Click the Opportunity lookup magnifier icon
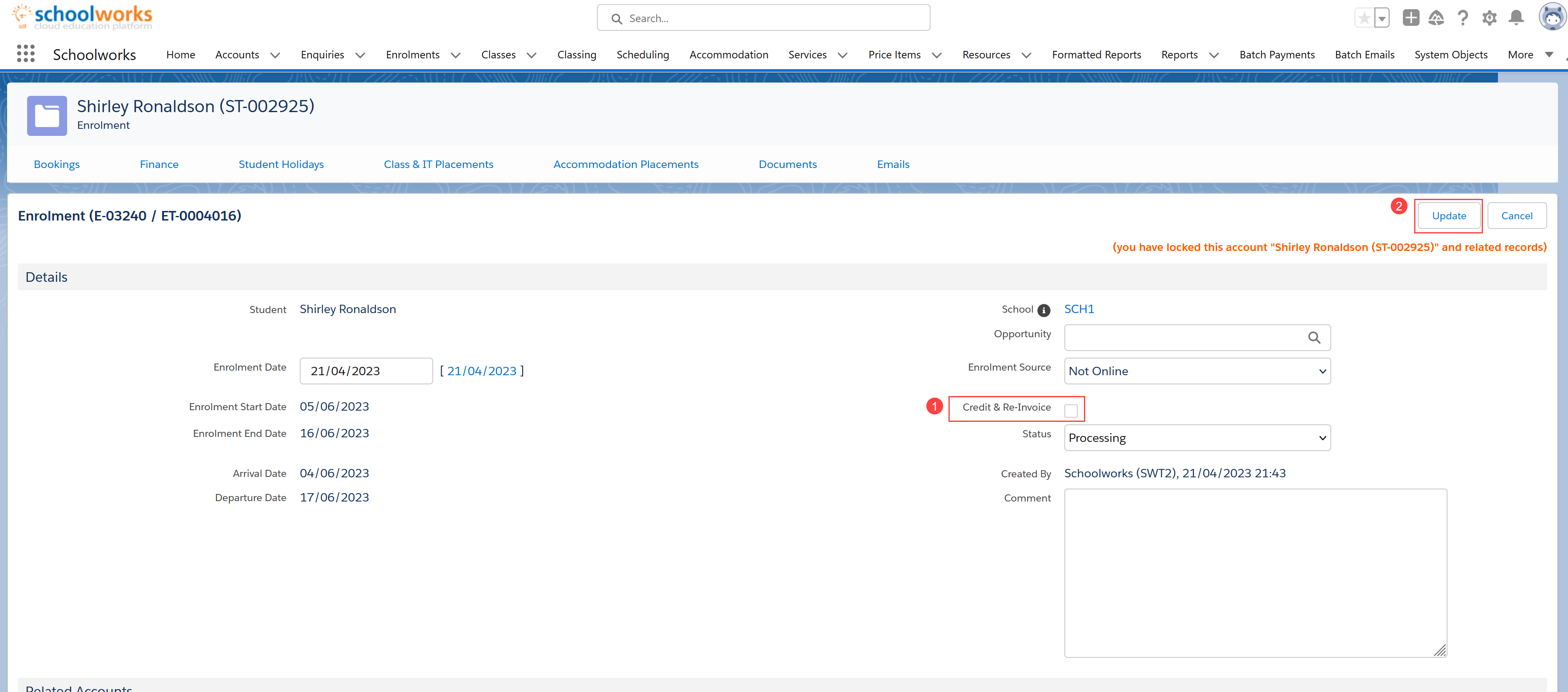Image resolution: width=1568 pixels, height=692 pixels. (x=1314, y=338)
